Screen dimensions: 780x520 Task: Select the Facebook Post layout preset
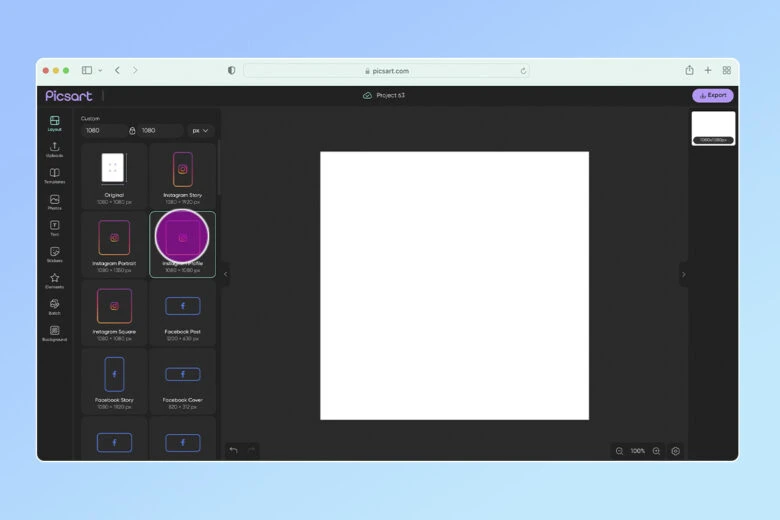[x=182, y=312]
